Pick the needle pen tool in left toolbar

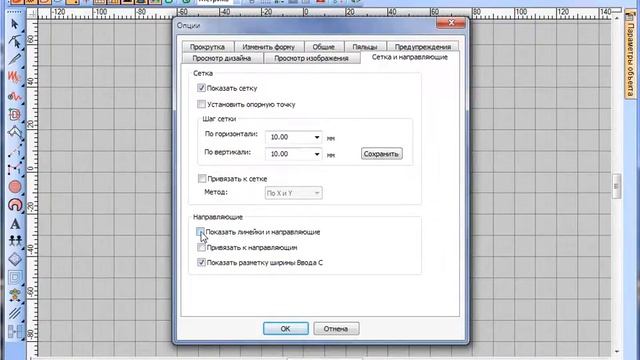15,59
